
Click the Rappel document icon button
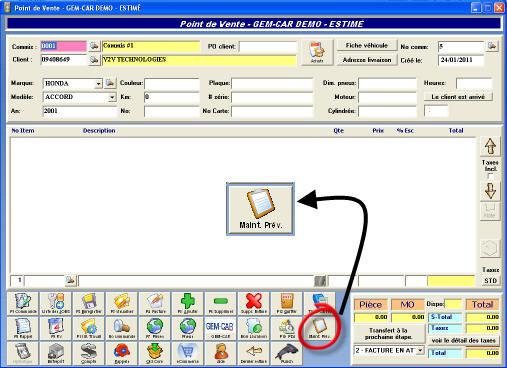pos(23,328)
